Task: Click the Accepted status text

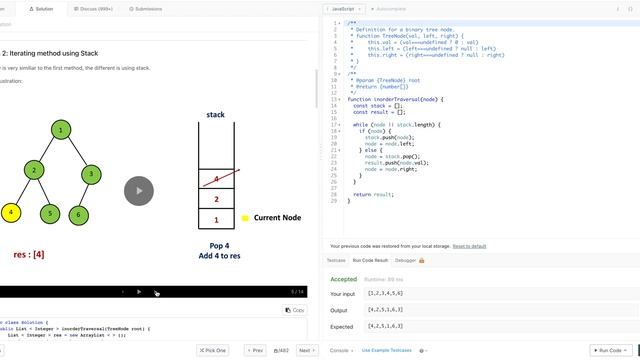Action: [344, 279]
